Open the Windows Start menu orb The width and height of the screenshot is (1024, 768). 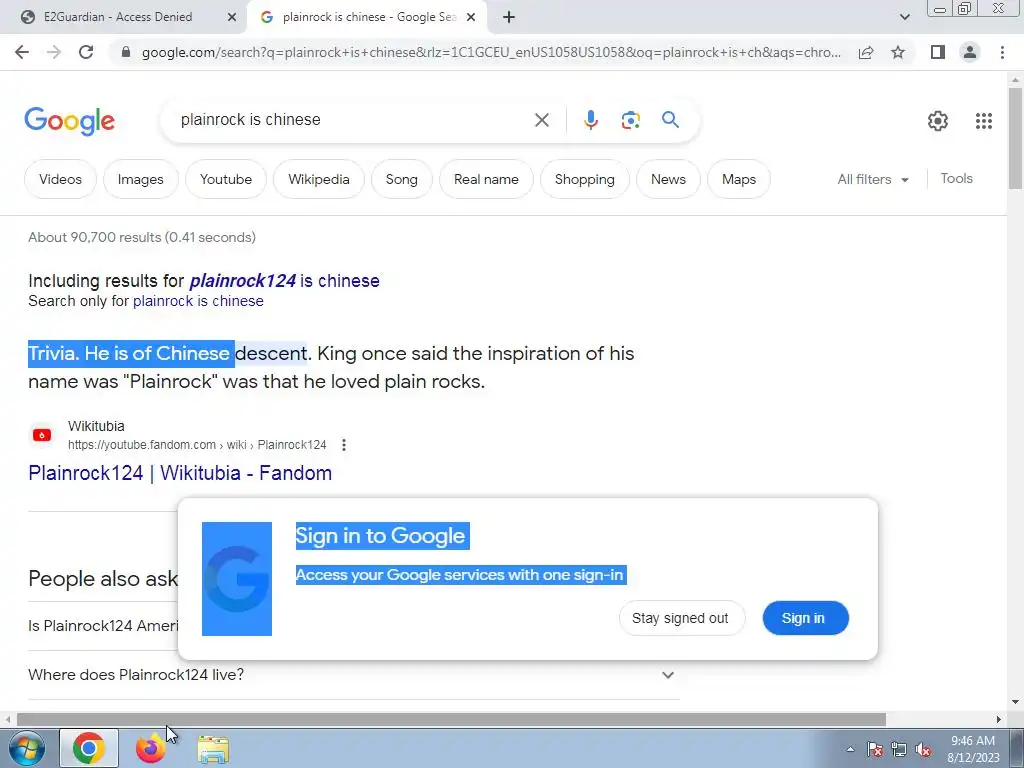coord(27,748)
